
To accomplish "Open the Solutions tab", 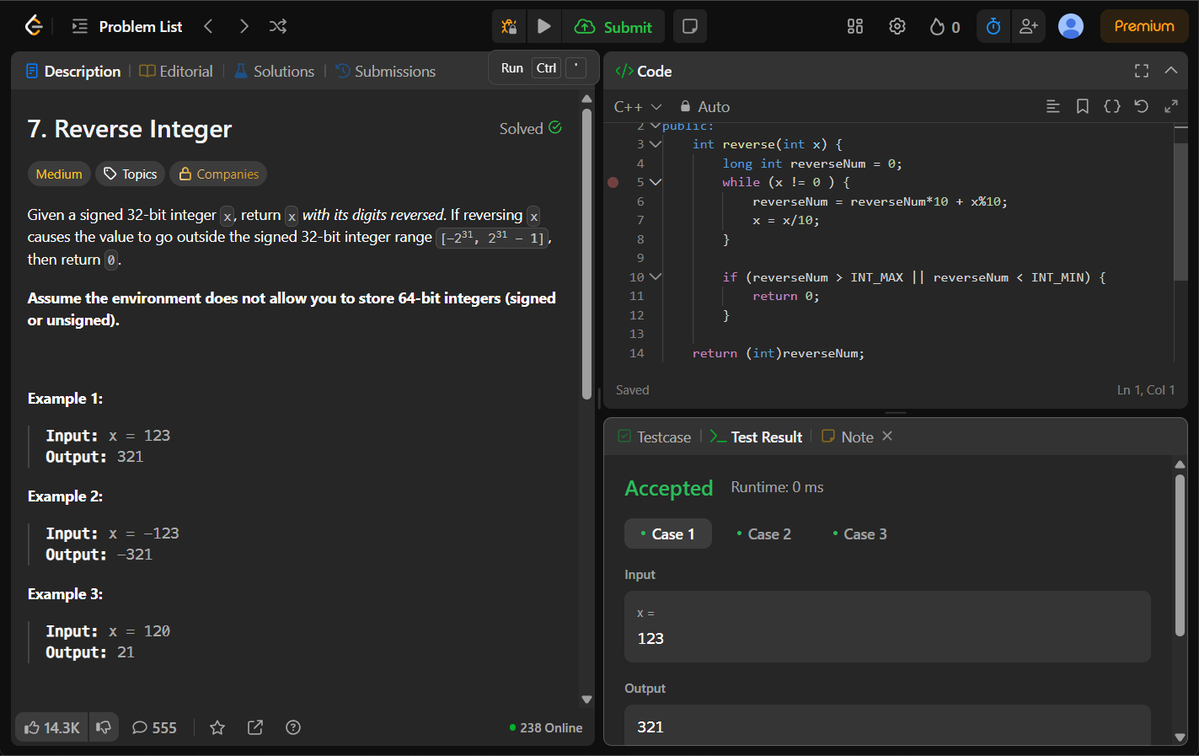I will click(x=275, y=71).
